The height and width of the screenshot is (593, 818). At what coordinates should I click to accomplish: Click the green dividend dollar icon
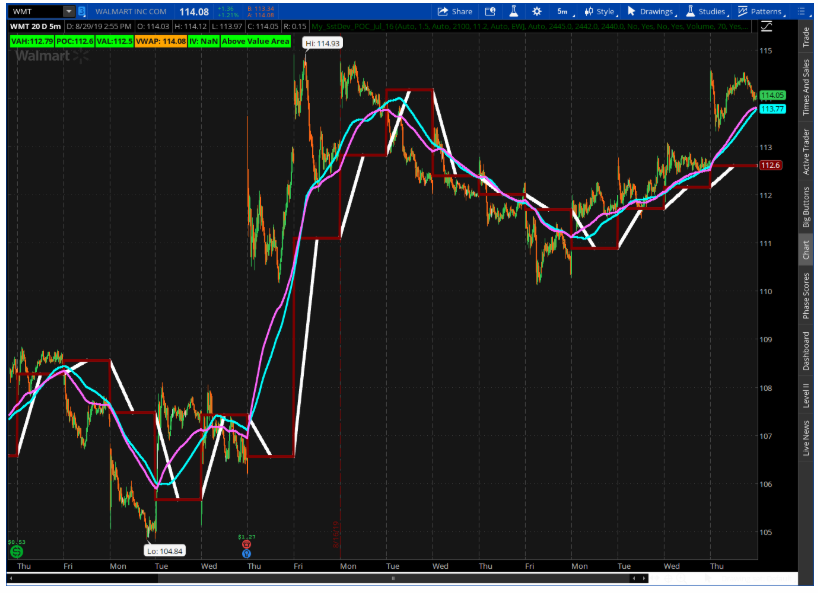pos(16,551)
